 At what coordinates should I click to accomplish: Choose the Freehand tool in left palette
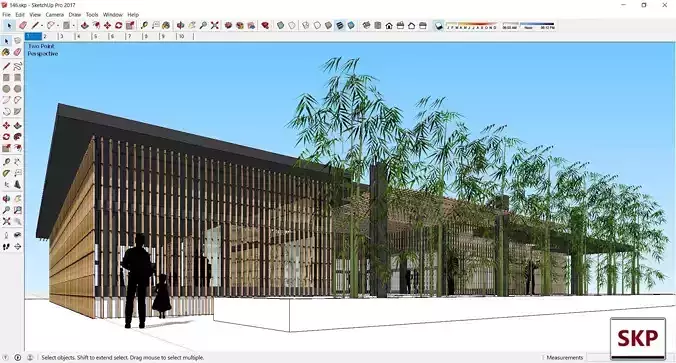point(17,66)
